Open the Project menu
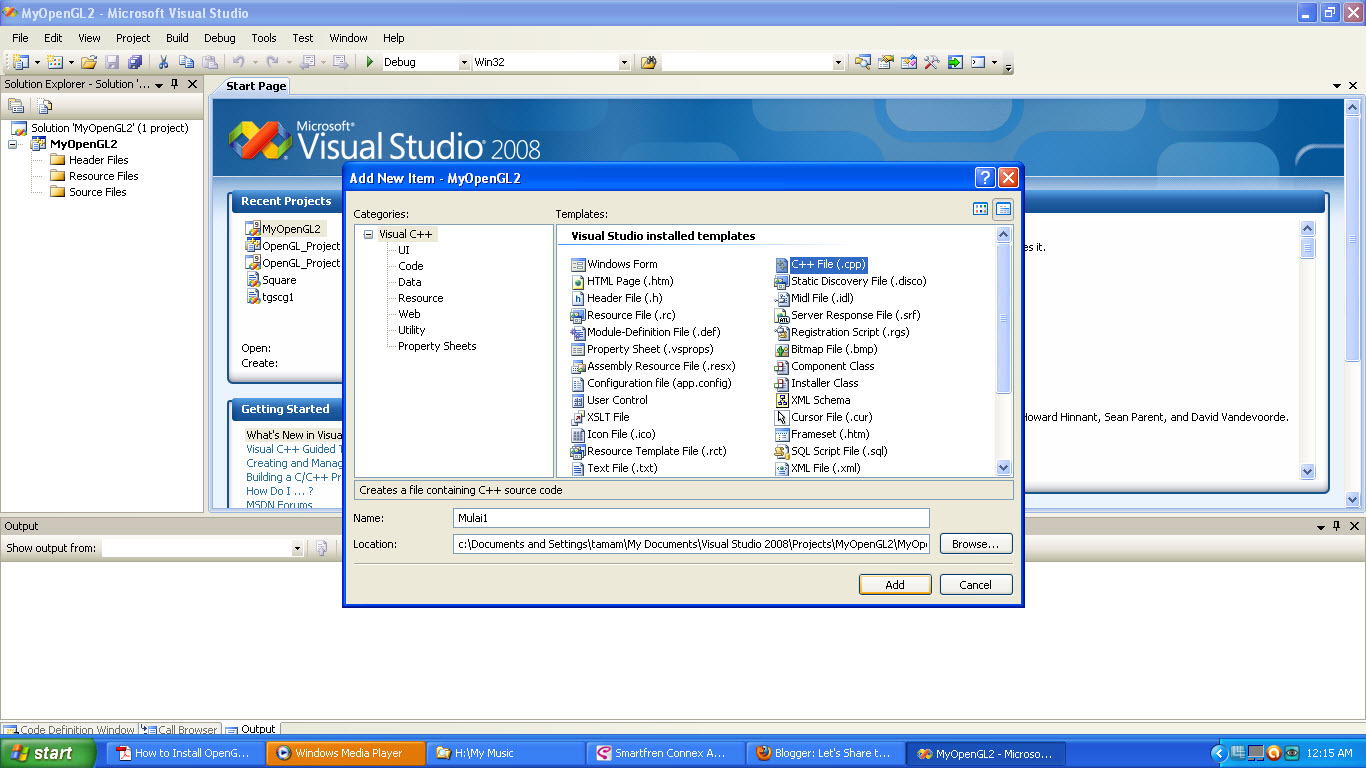Viewport: 1366px width, 768px height. point(133,38)
